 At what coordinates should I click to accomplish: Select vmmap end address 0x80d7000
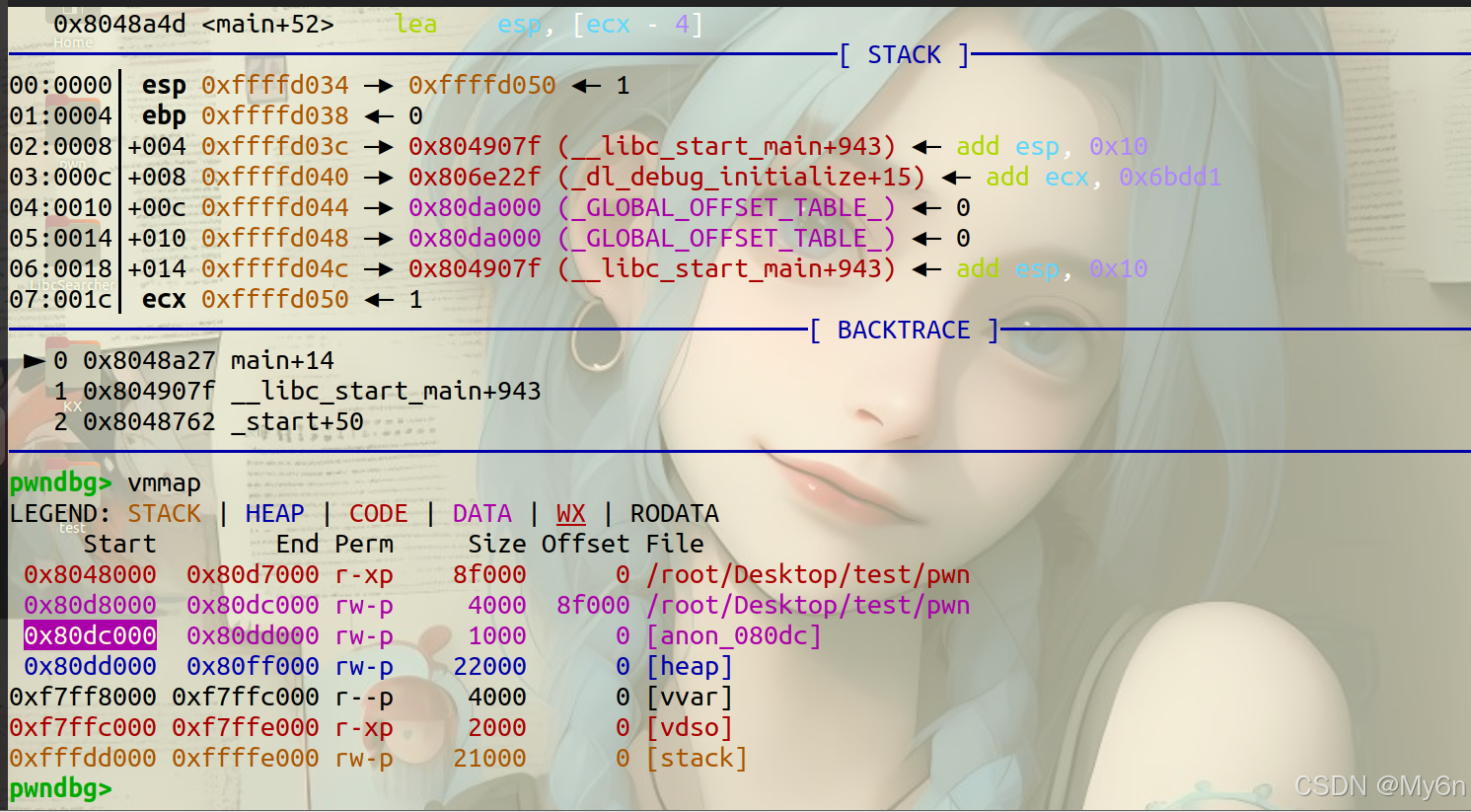pyautogui.click(x=253, y=575)
